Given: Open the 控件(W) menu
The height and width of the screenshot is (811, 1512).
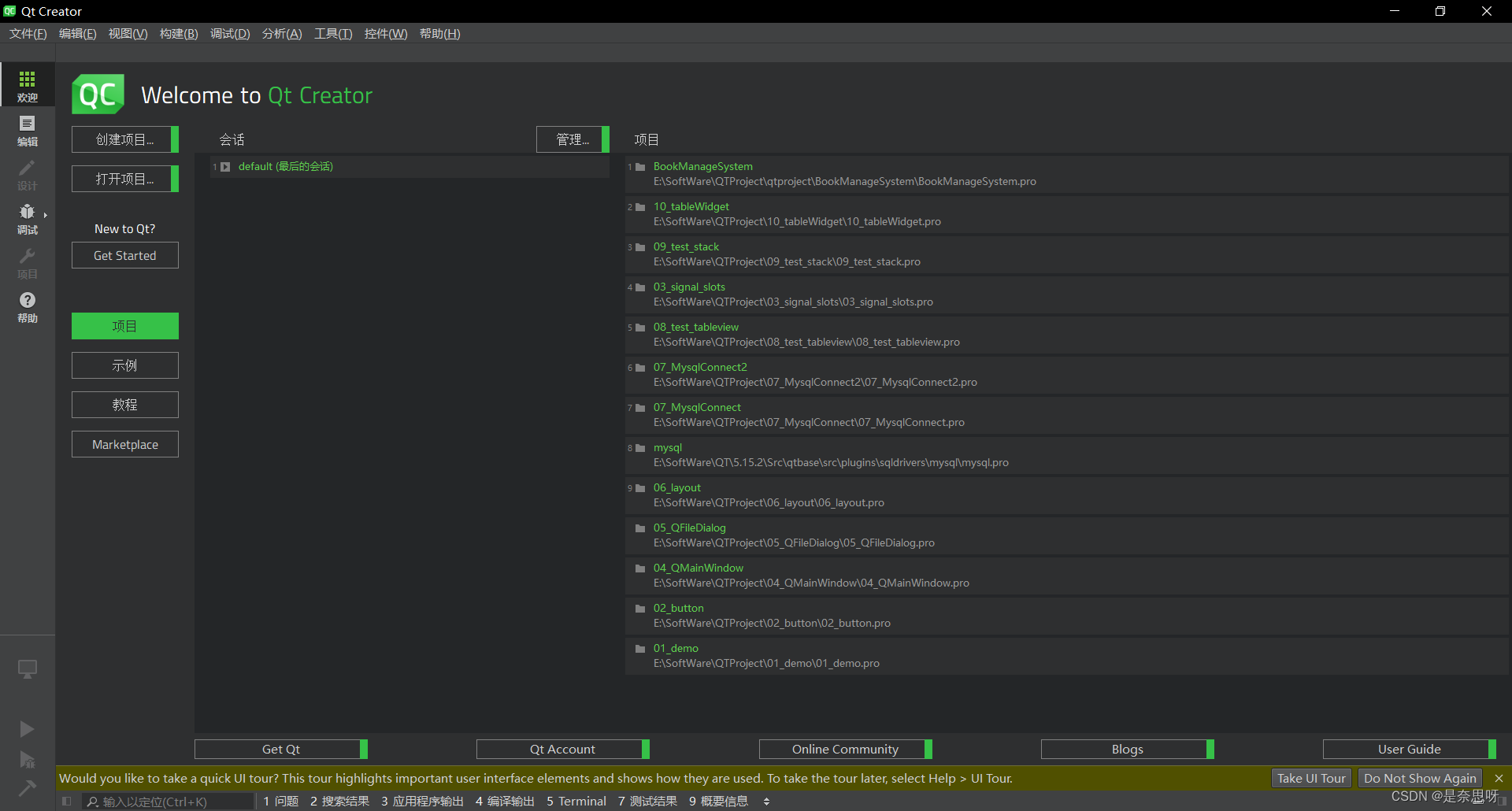Looking at the screenshot, I should coord(386,34).
